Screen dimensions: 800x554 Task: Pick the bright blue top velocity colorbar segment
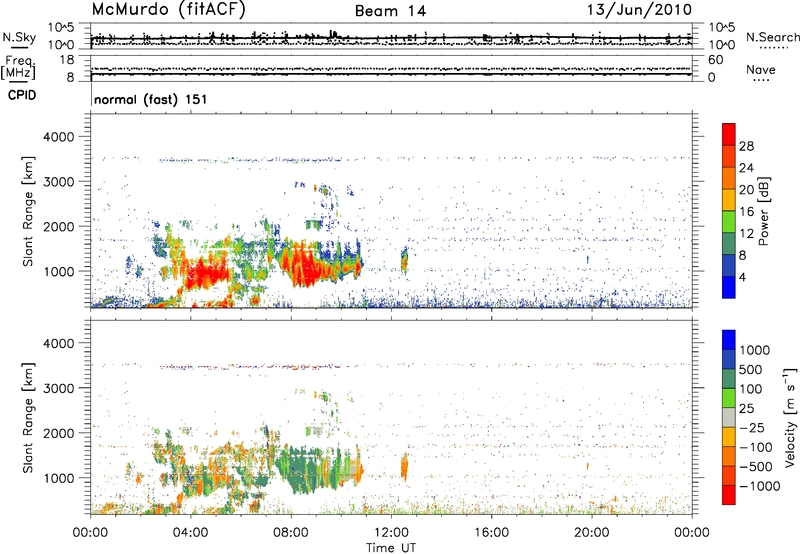pos(729,340)
